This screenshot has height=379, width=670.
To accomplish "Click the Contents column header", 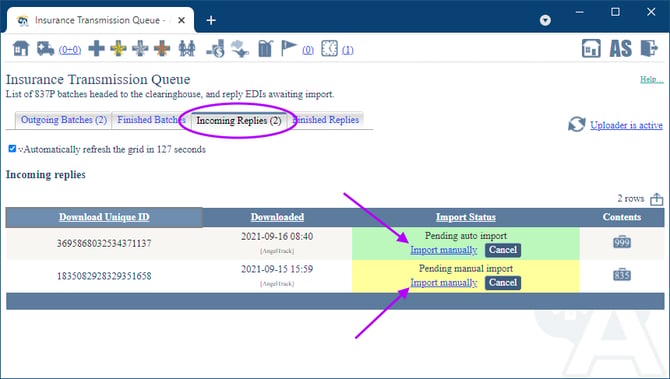I will click(622, 217).
